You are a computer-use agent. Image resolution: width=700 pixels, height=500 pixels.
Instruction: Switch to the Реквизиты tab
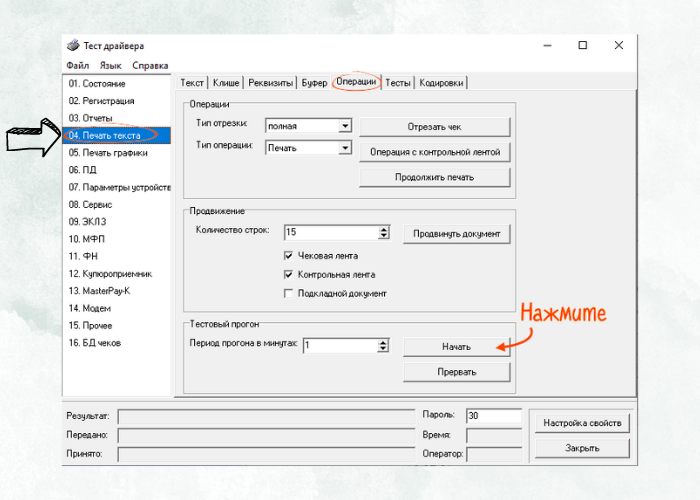point(270,83)
